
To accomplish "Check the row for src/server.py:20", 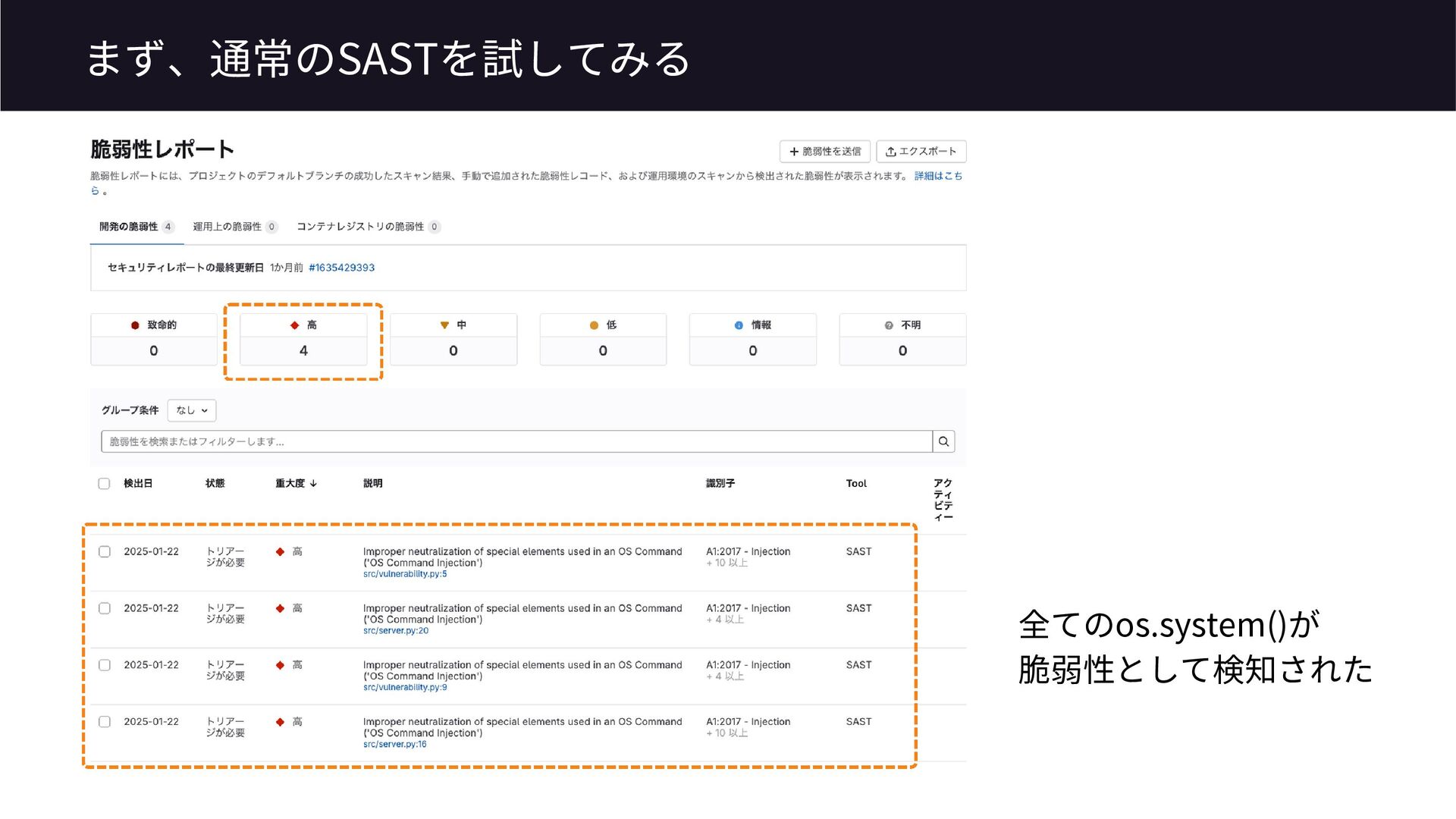I will (x=105, y=608).
